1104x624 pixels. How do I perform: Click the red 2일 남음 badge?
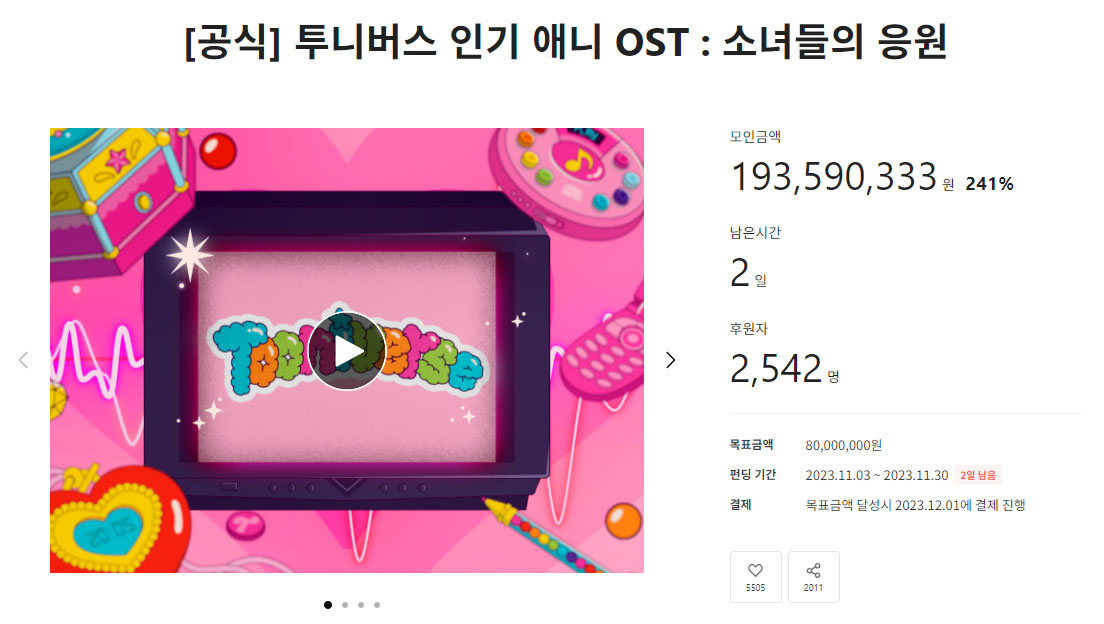click(978, 475)
